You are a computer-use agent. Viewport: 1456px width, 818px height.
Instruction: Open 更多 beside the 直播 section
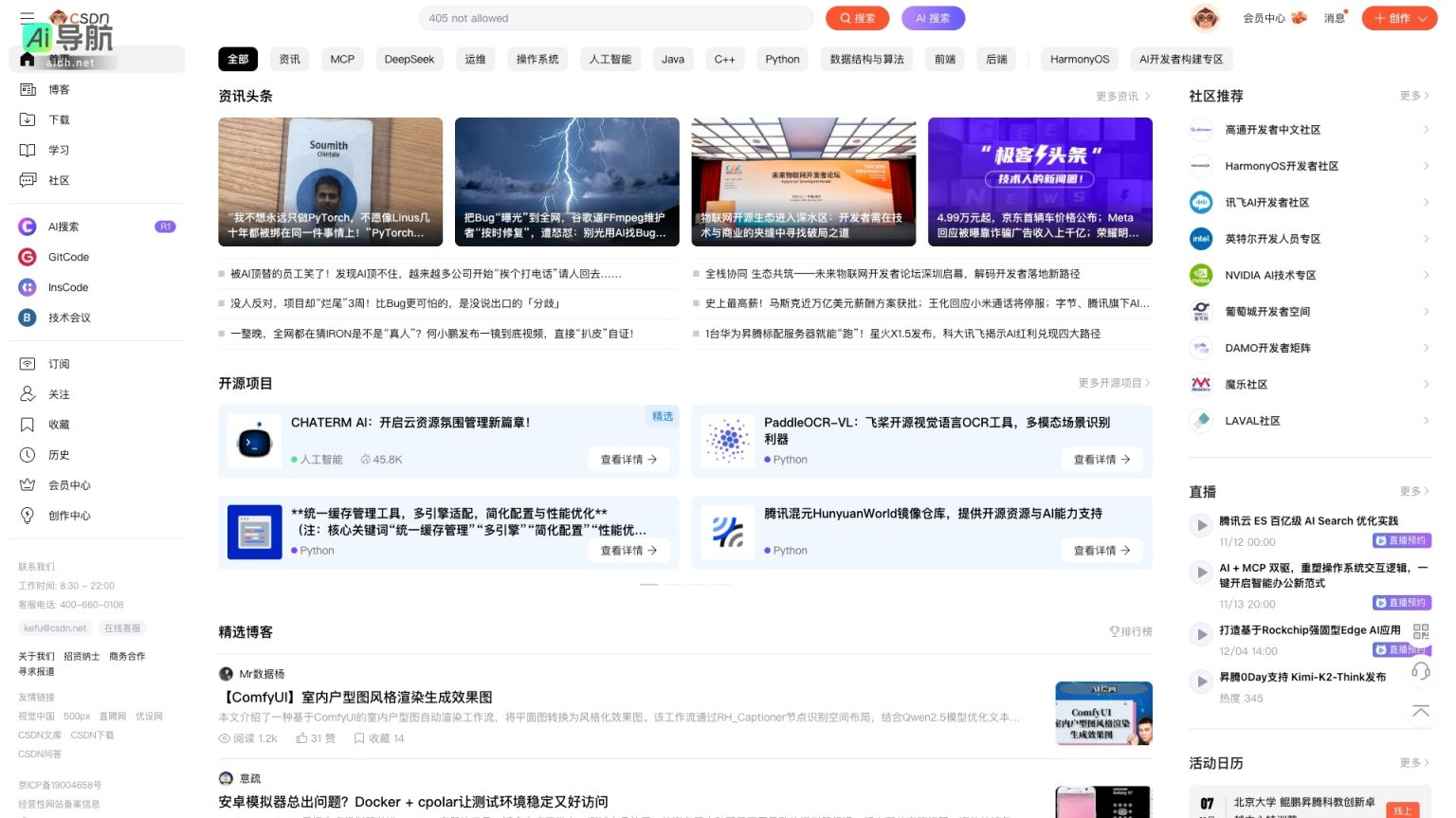click(1412, 491)
